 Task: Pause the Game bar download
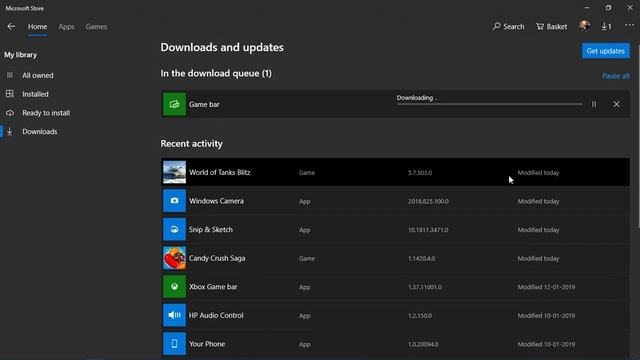click(594, 104)
